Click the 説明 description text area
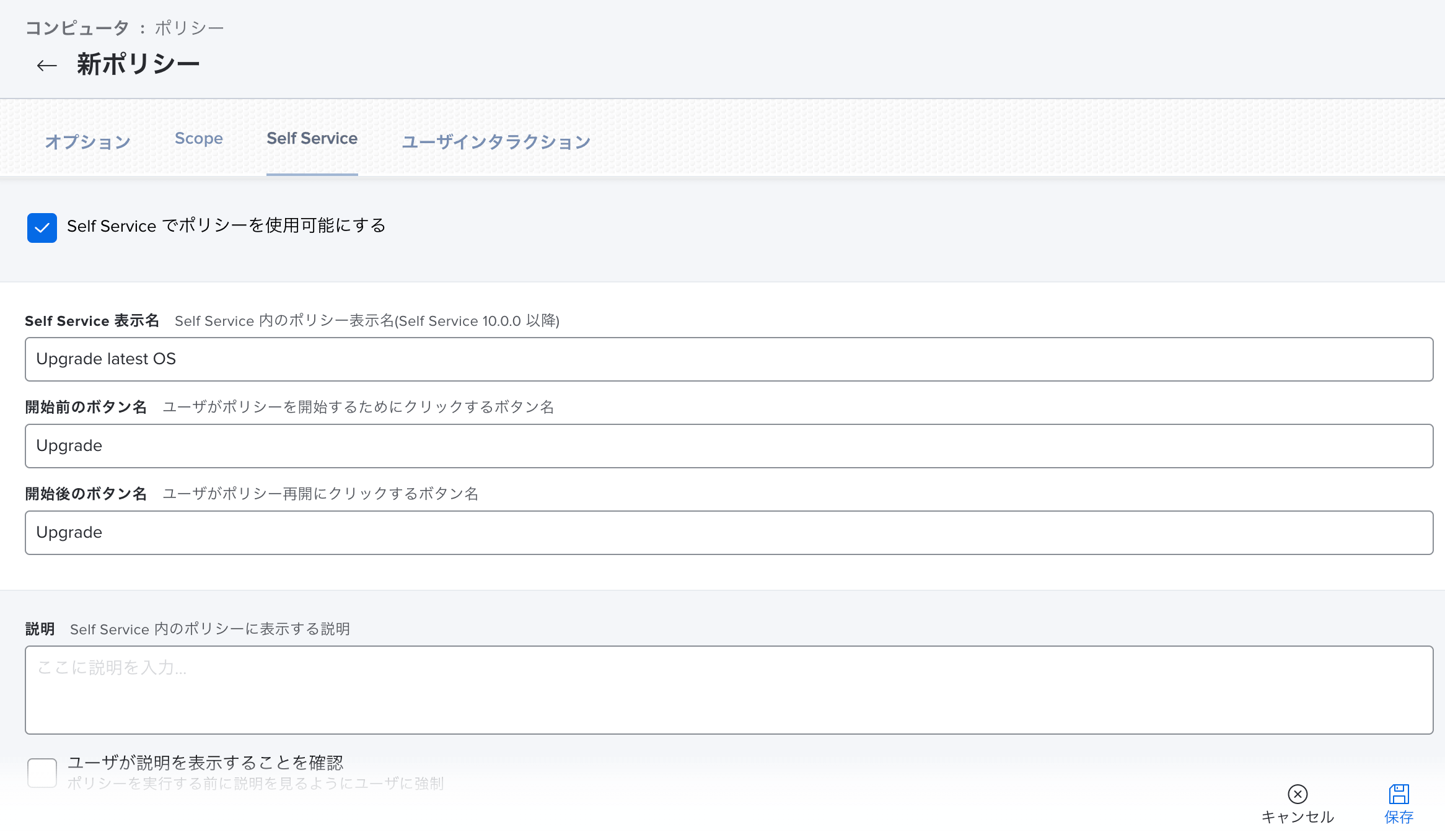Image resolution: width=1445 pixels, height=840 pixels. tap(729, 690)
